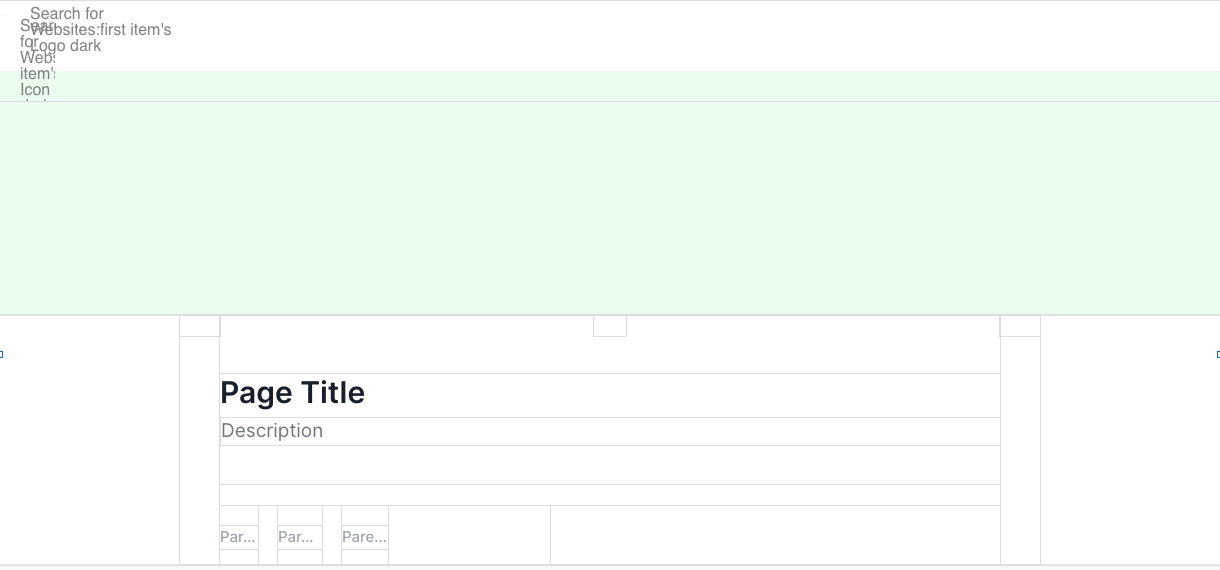
Task: Click the Description text field
Action: click(272, 431)
